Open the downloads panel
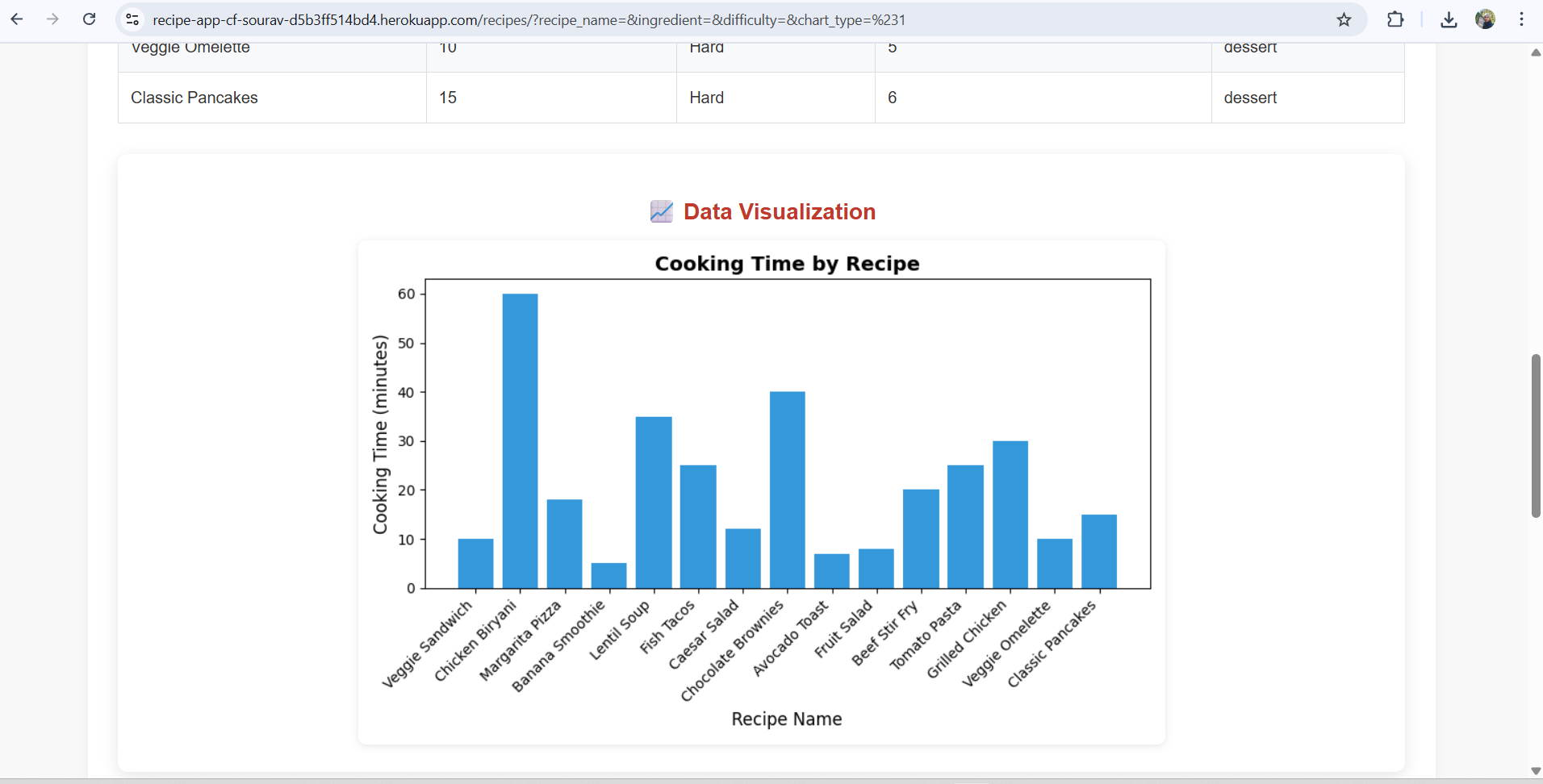The image size is (1543, 784). 1449,19
